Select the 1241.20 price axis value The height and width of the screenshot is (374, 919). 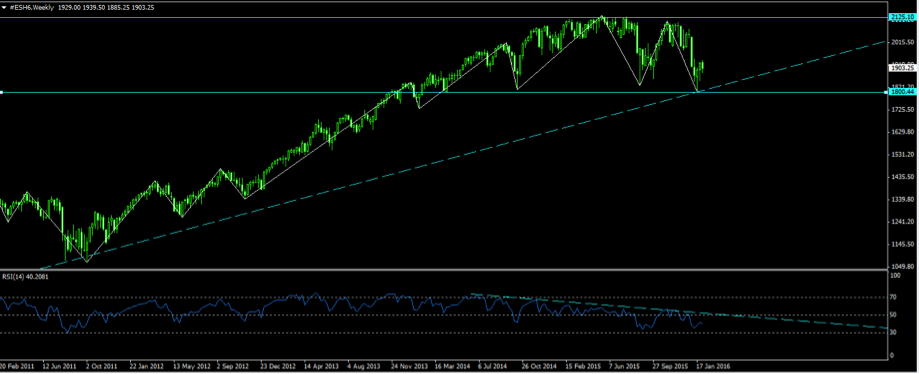pos(902,222)
